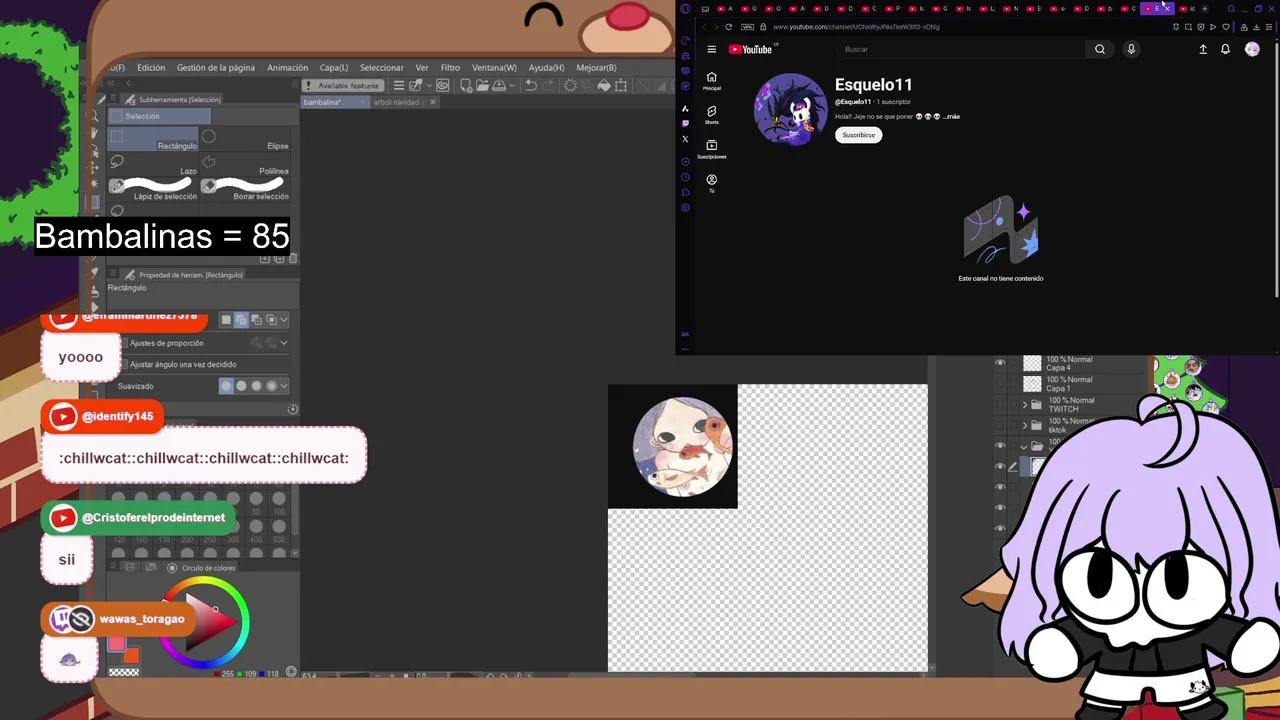The height and width of the screenshot is (720, 1280).
Task: Open YouTube Shorts in the sidebar
Action: coord(711,114)
